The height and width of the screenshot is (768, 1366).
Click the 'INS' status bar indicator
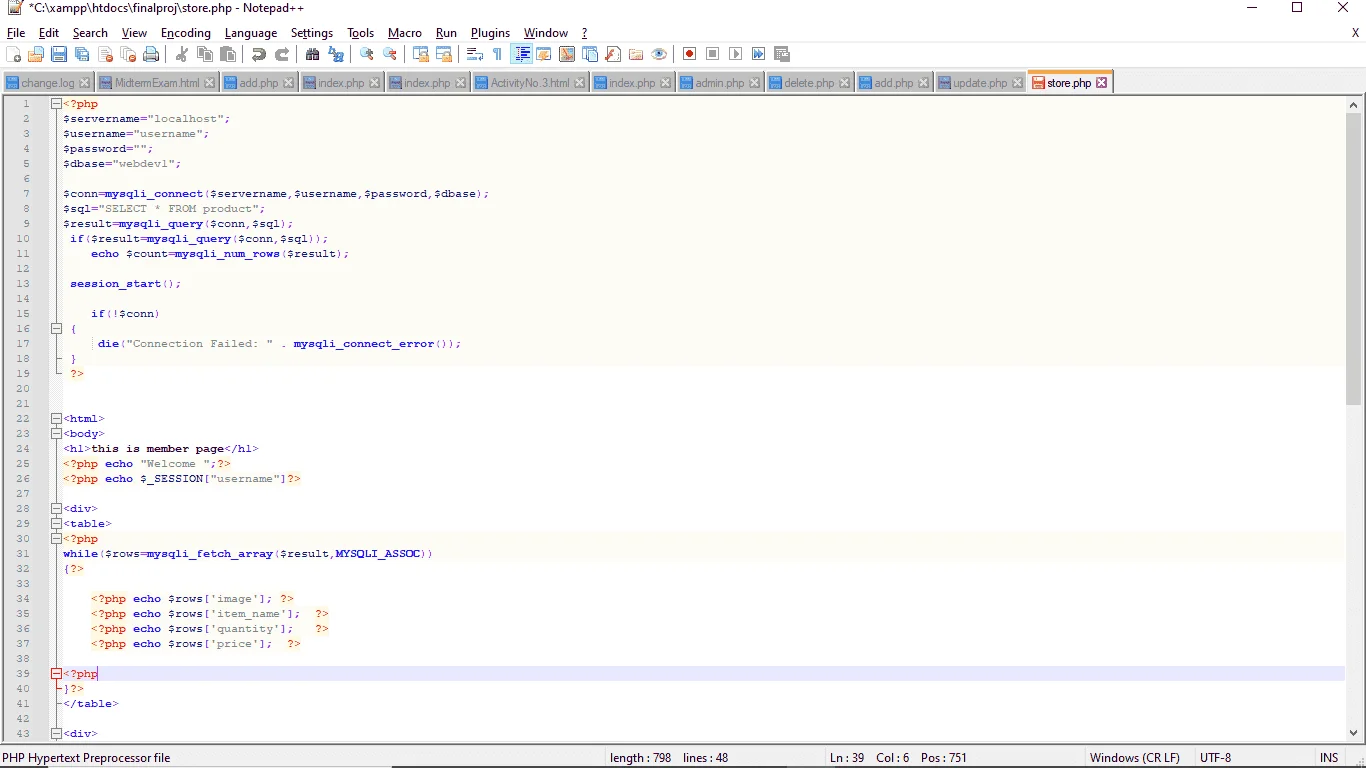pyautogui.click(x=1329, y=758)
